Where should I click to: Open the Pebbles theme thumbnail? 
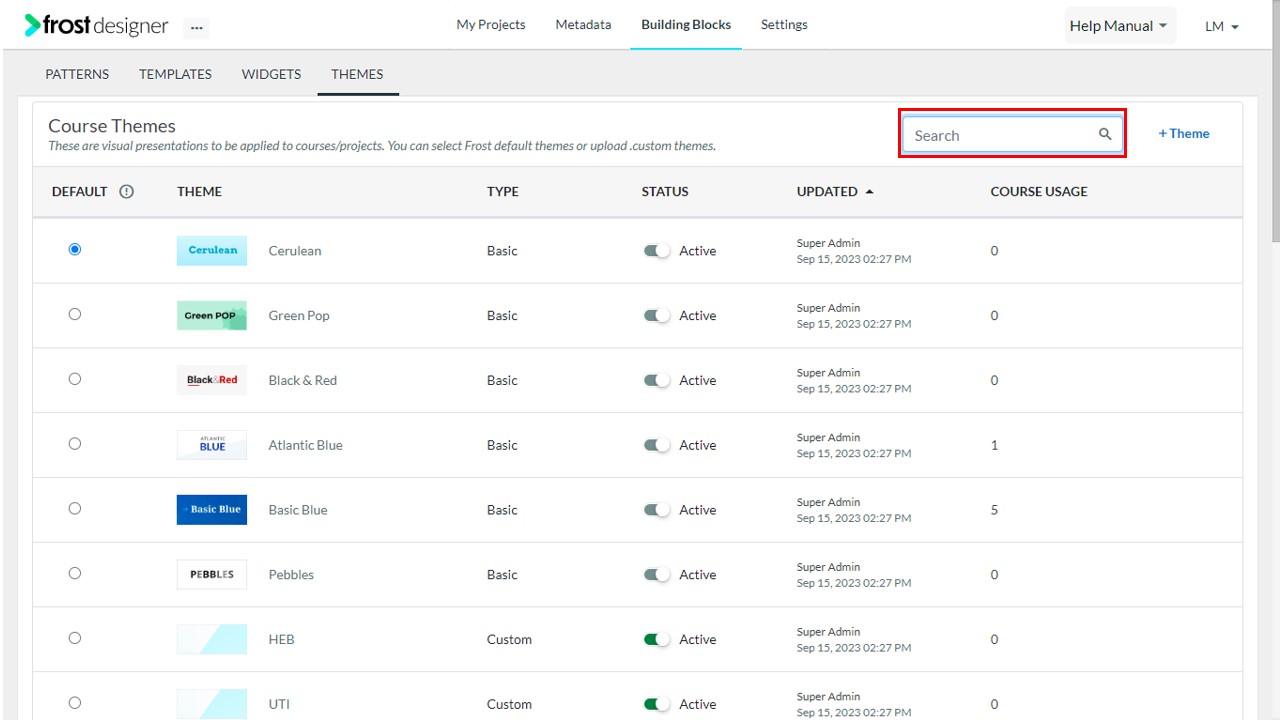[212, 574]
